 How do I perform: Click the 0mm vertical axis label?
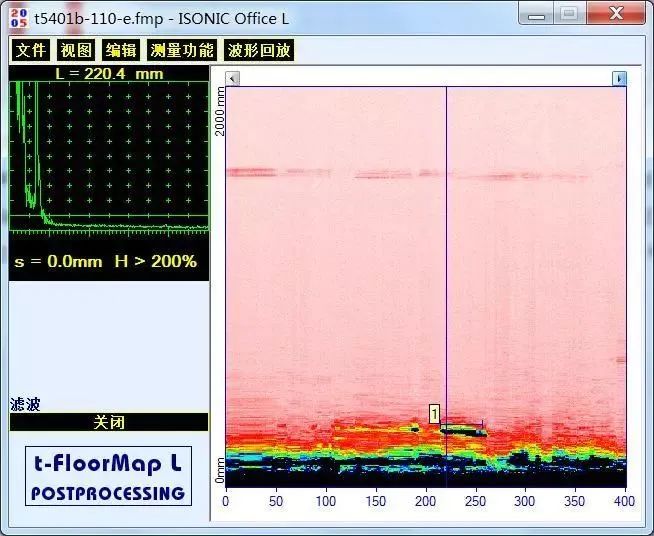point(219,471)
